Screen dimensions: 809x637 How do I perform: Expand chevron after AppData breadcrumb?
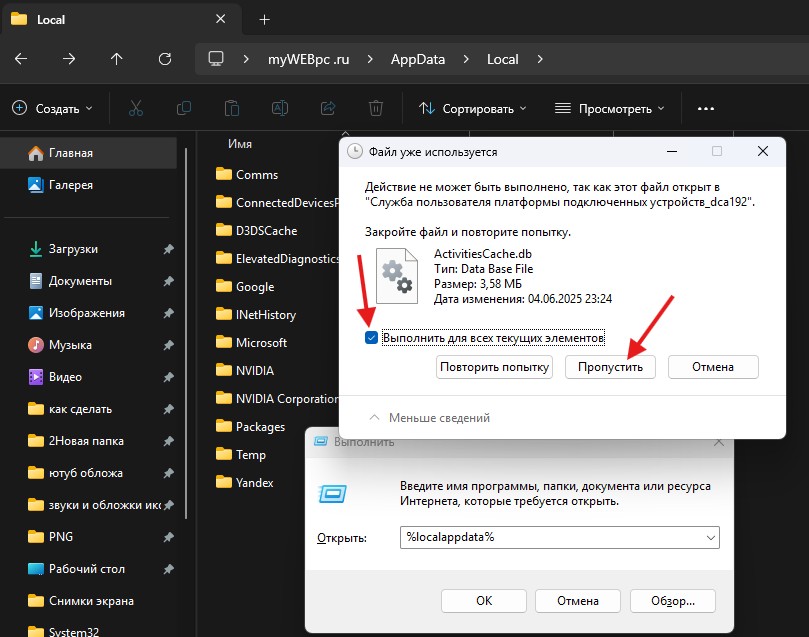coord(466,59)
